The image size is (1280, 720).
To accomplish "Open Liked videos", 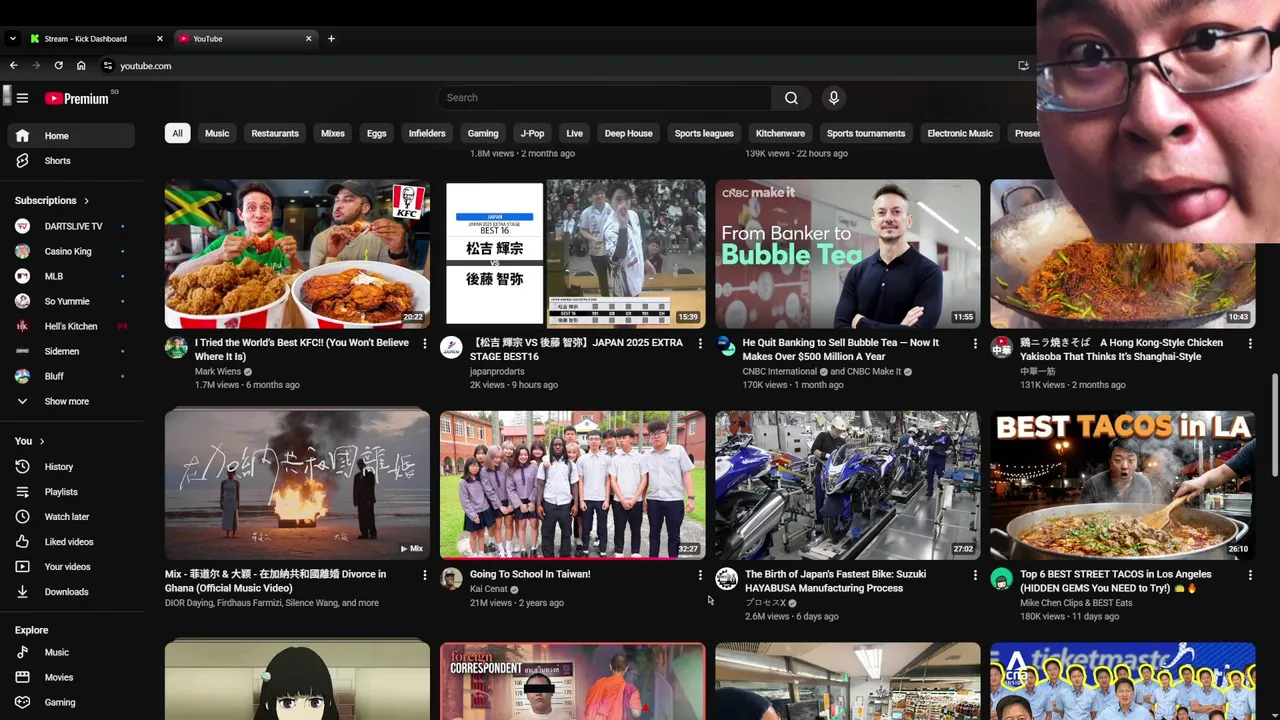I will pos(70,542).
